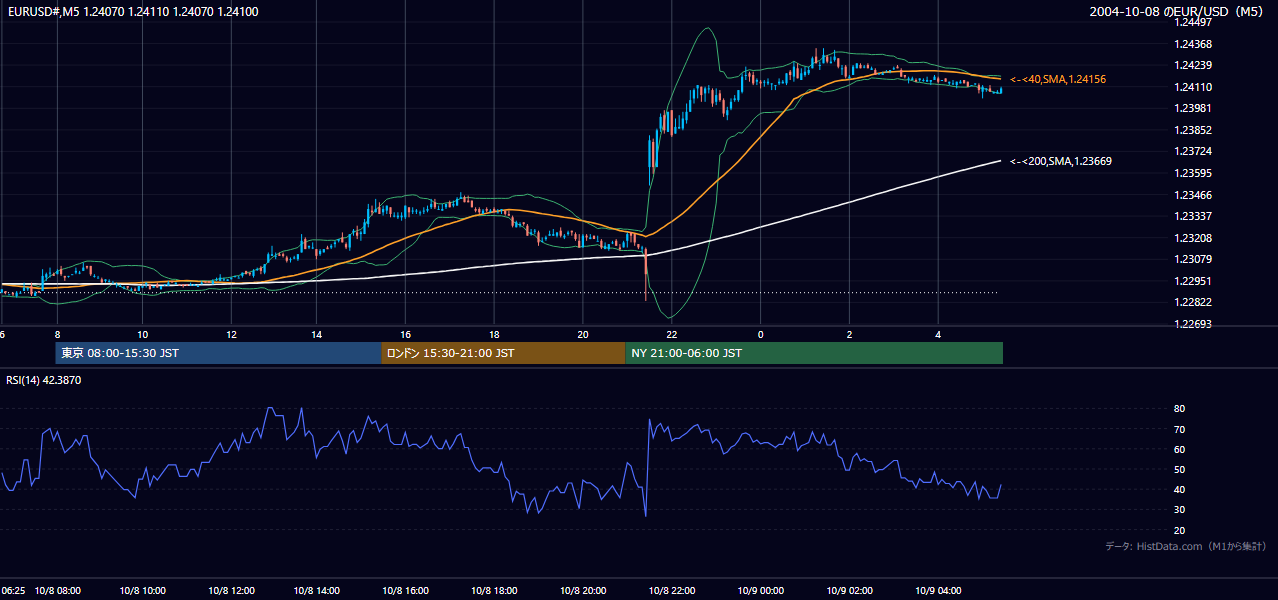1278x600 pixels.
Task: Select the white 200 SMA 1.23669 label
Action: pos(1061,161)
